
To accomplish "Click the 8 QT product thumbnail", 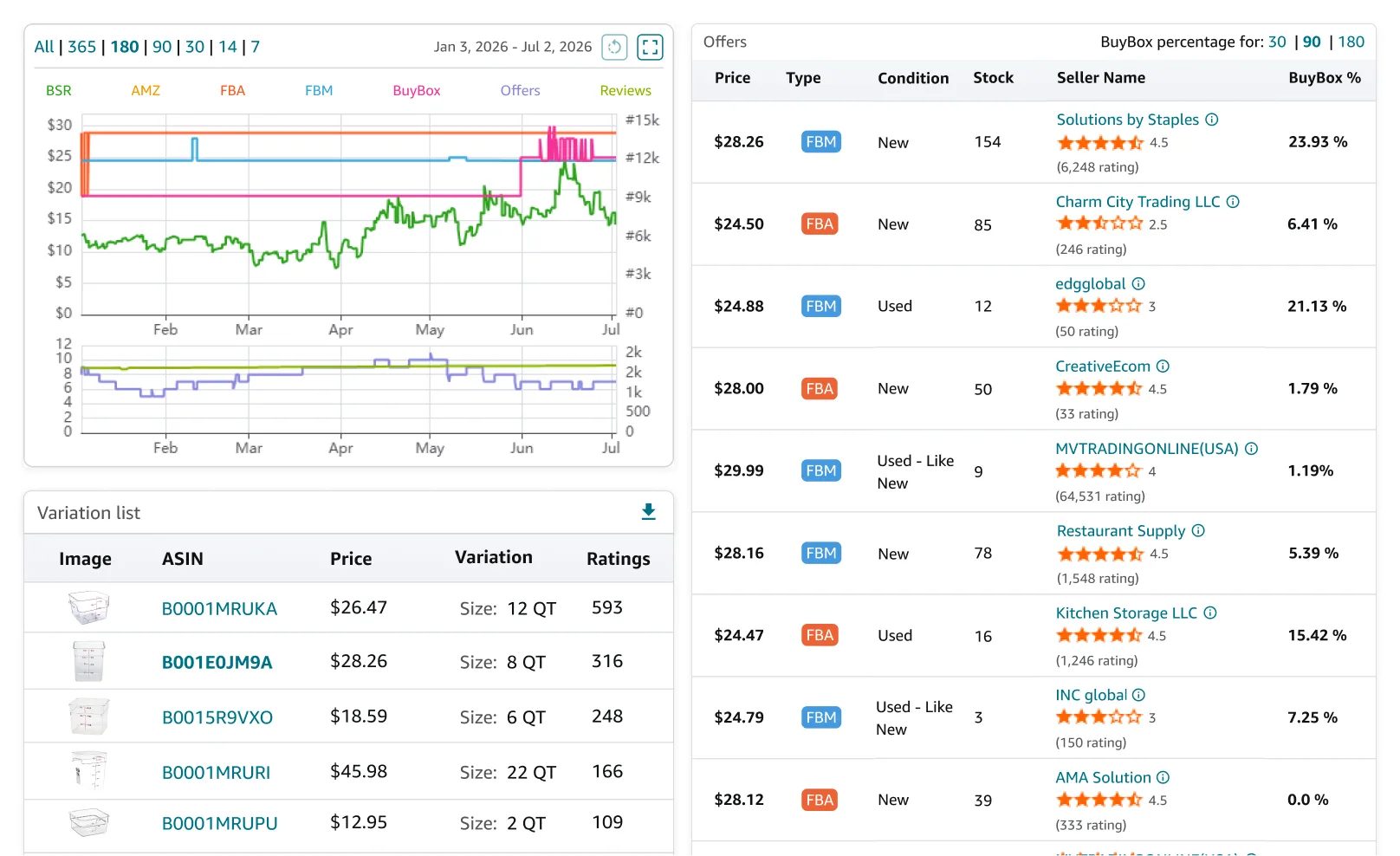I will coord(88,661).
